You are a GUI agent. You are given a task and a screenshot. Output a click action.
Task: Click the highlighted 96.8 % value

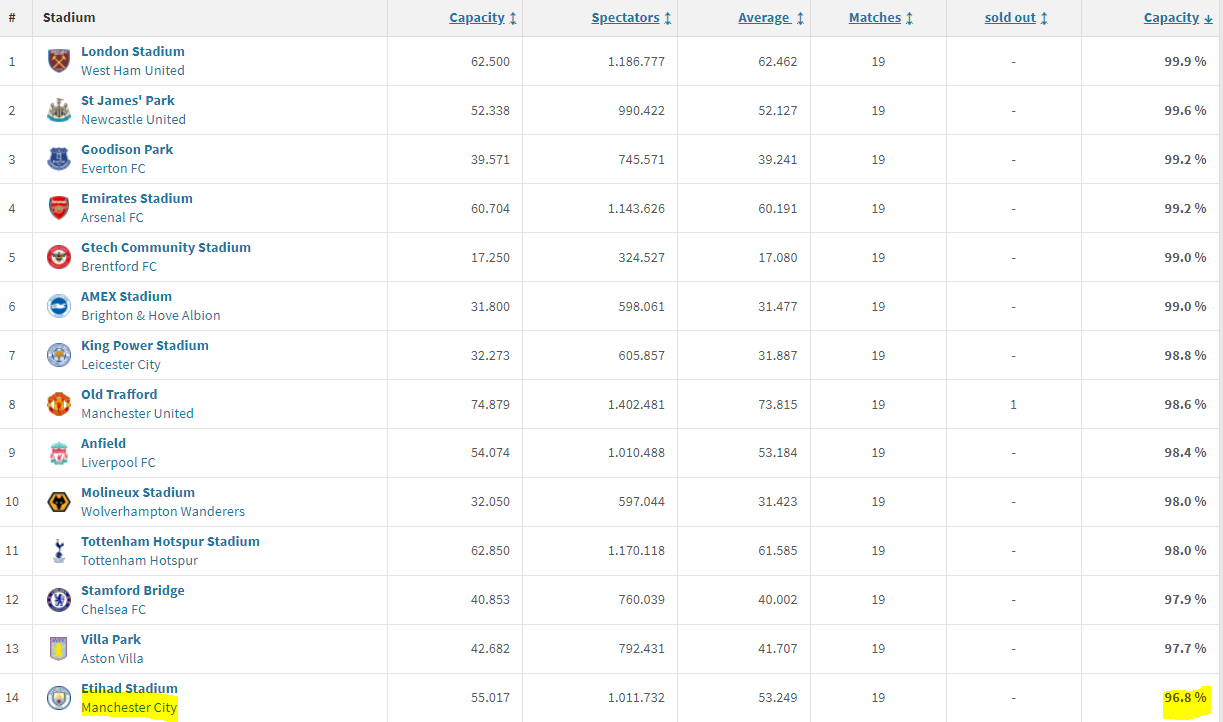[1185, 698]
